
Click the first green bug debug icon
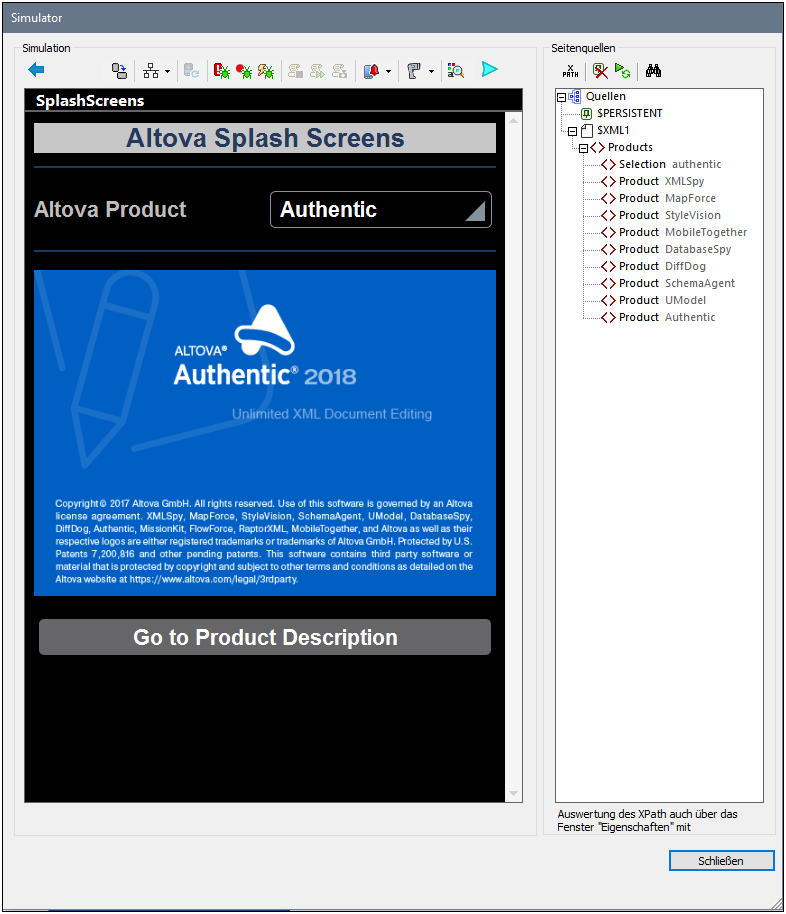coord(221,71)
